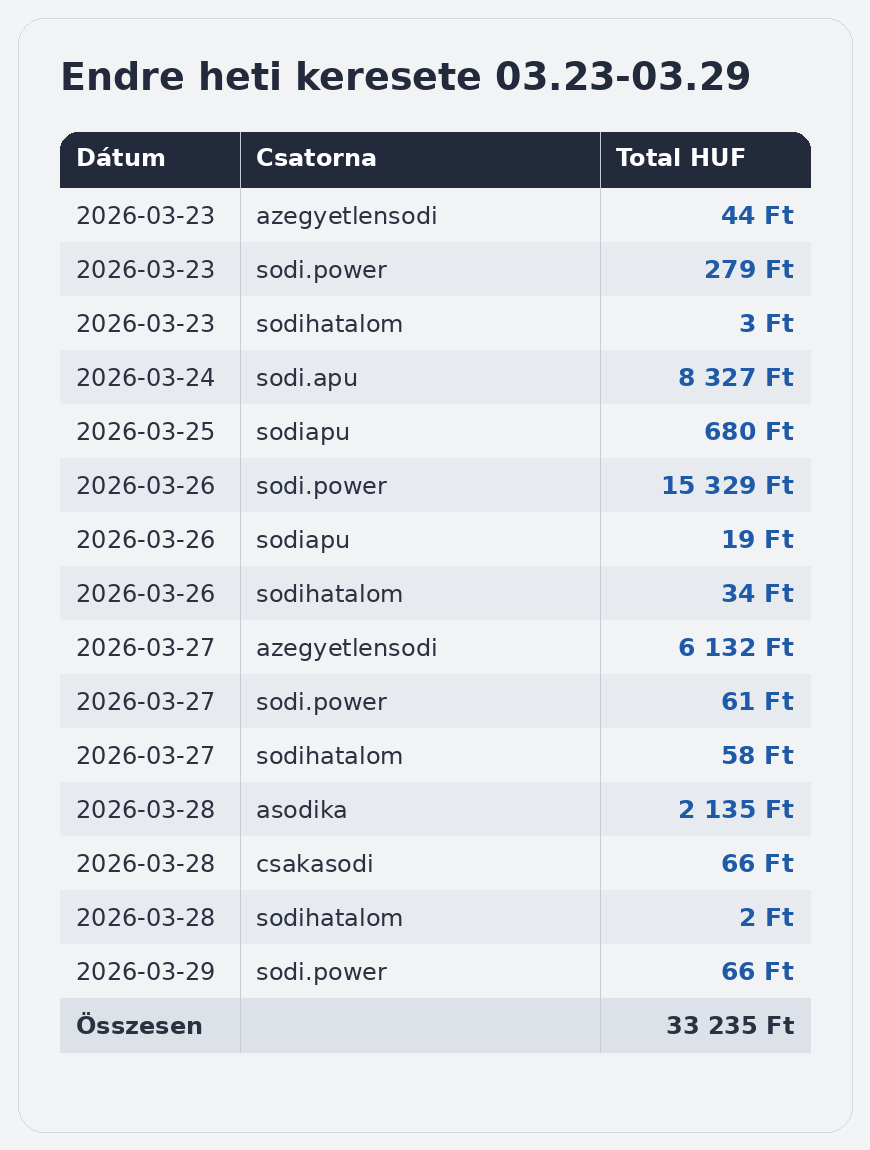Screen dimensions: 870x1150
Task: Click the title "Endre heti keresete"
Action: (405, 78)
